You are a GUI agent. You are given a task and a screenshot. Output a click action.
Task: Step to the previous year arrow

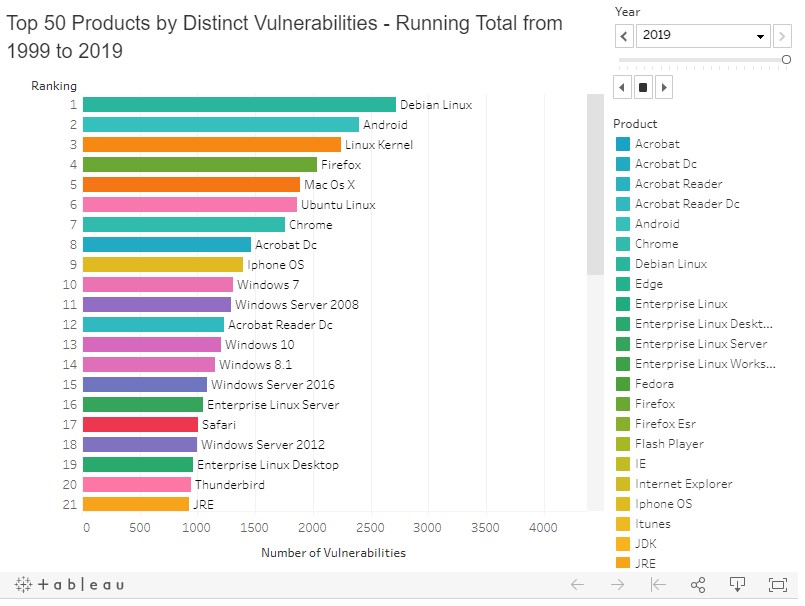pyautogui.click(x=624, y=36)
